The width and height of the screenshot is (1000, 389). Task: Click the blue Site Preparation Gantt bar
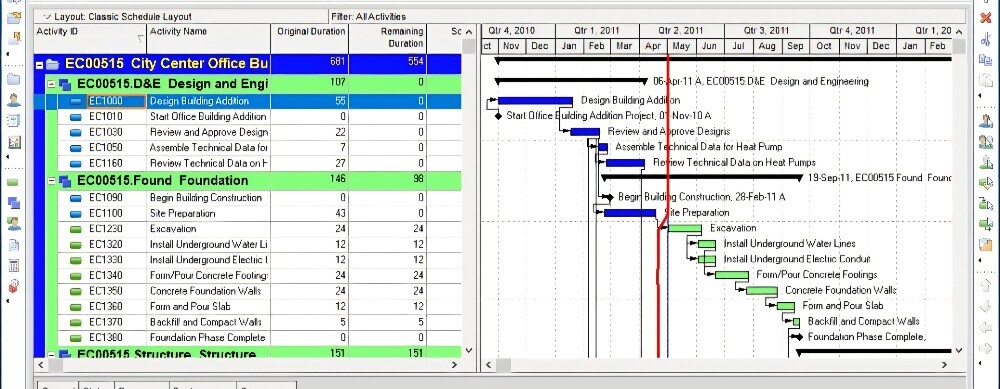click(630, 213)
